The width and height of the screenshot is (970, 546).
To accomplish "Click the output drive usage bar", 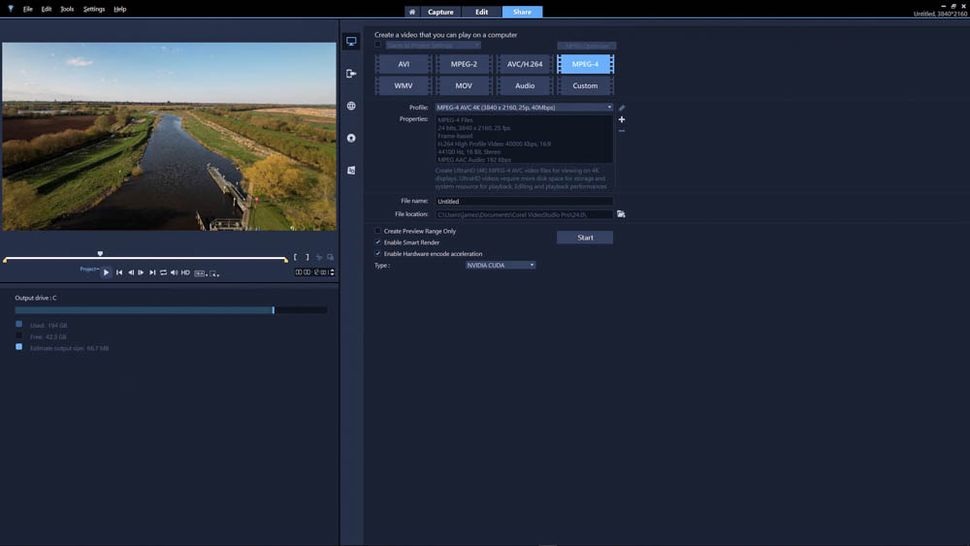I will point(171,310).
